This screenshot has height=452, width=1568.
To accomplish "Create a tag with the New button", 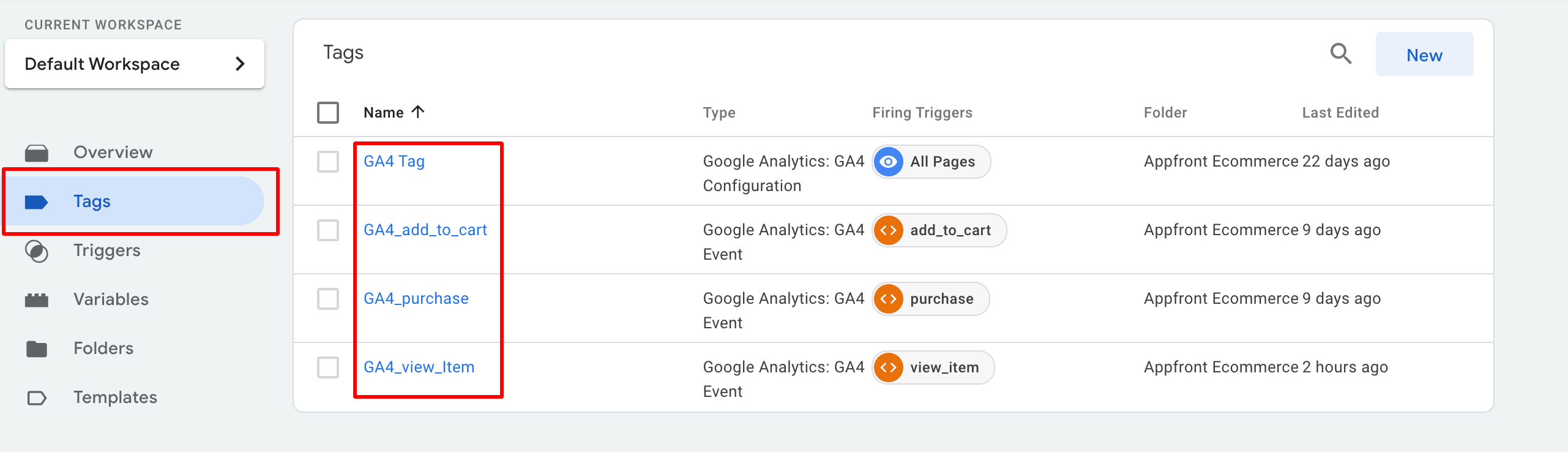I will [1424, 55].
